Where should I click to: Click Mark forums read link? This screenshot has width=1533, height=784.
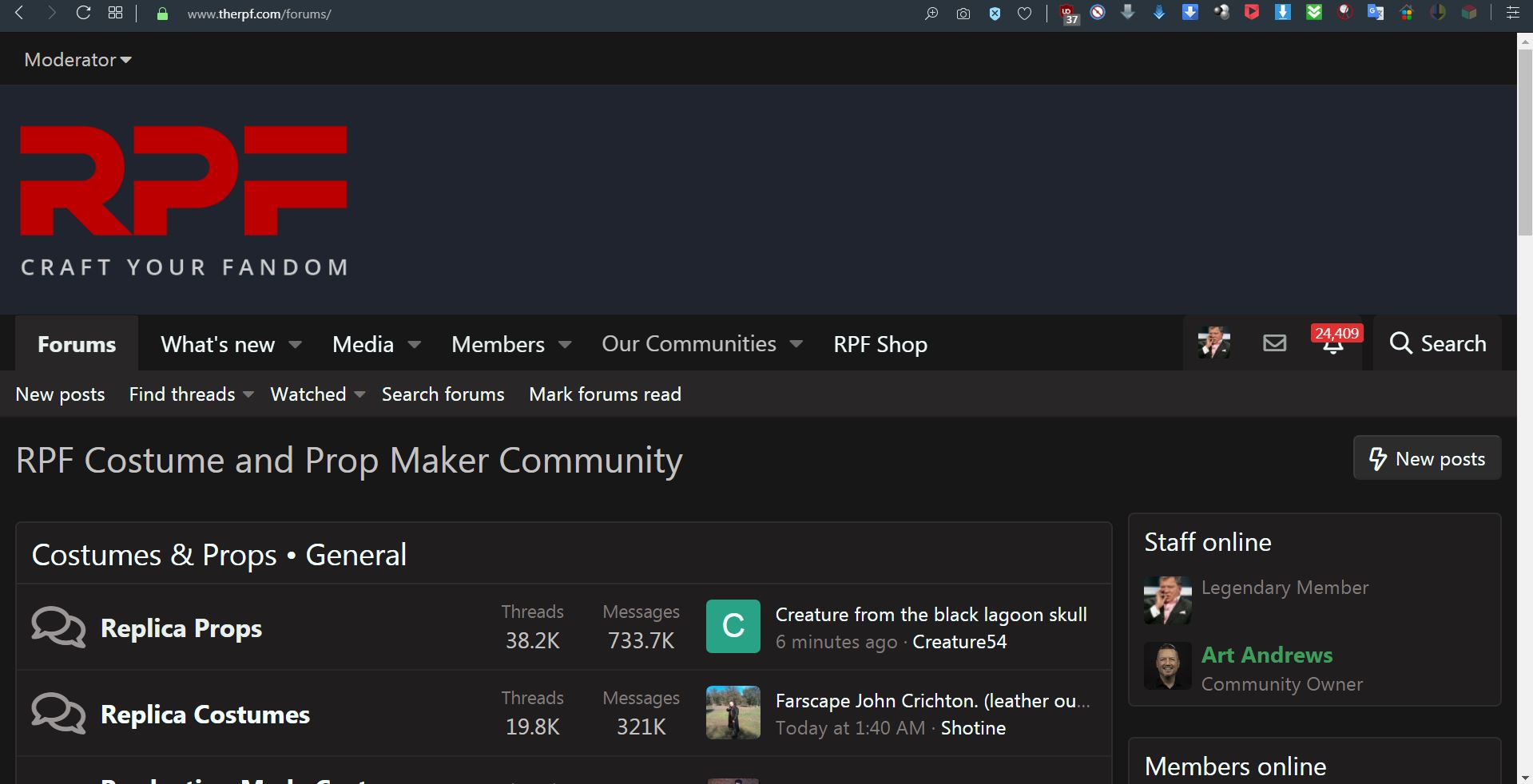click(x=605, y=394)
